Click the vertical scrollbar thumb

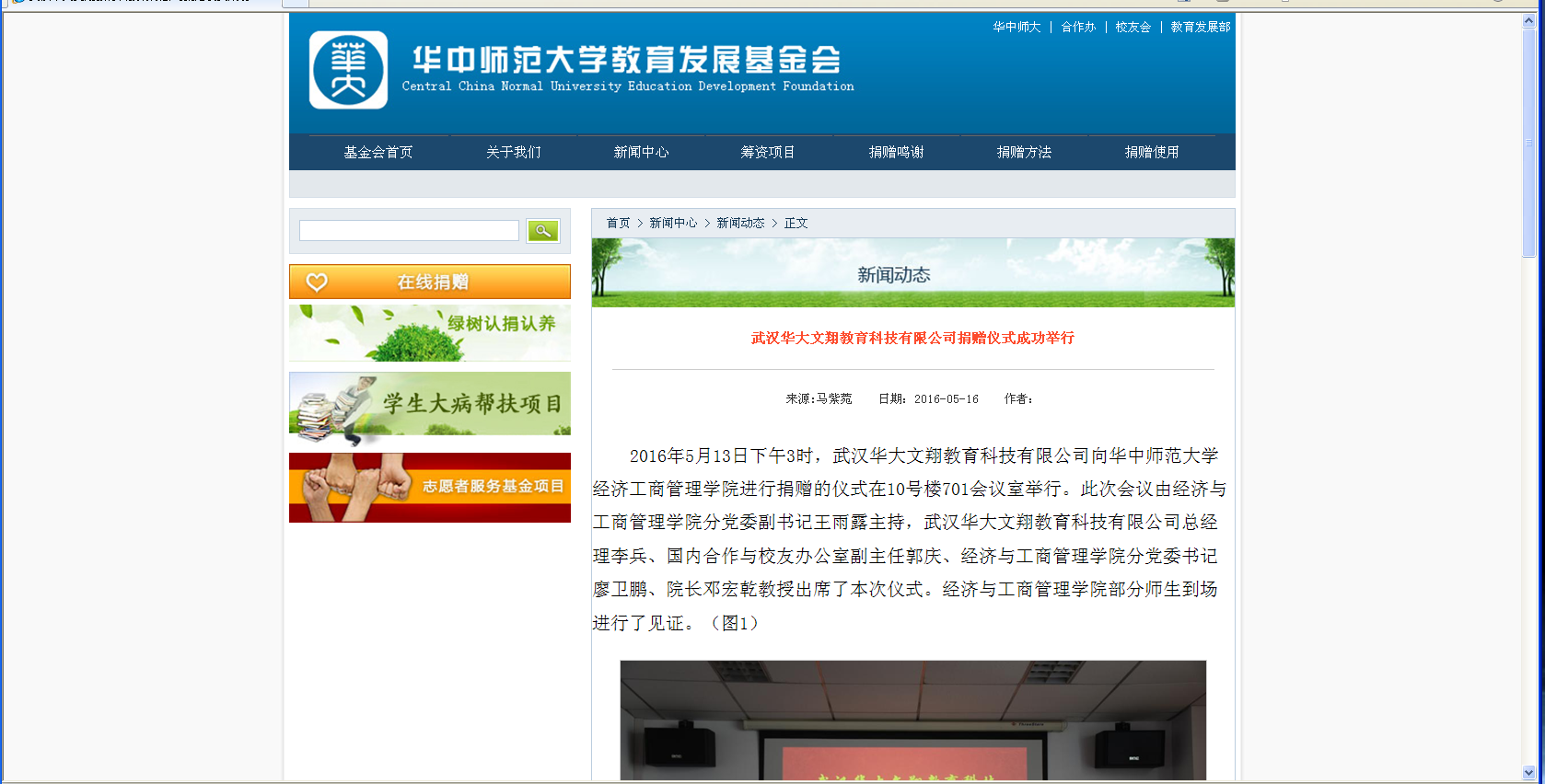[1529, 143]
